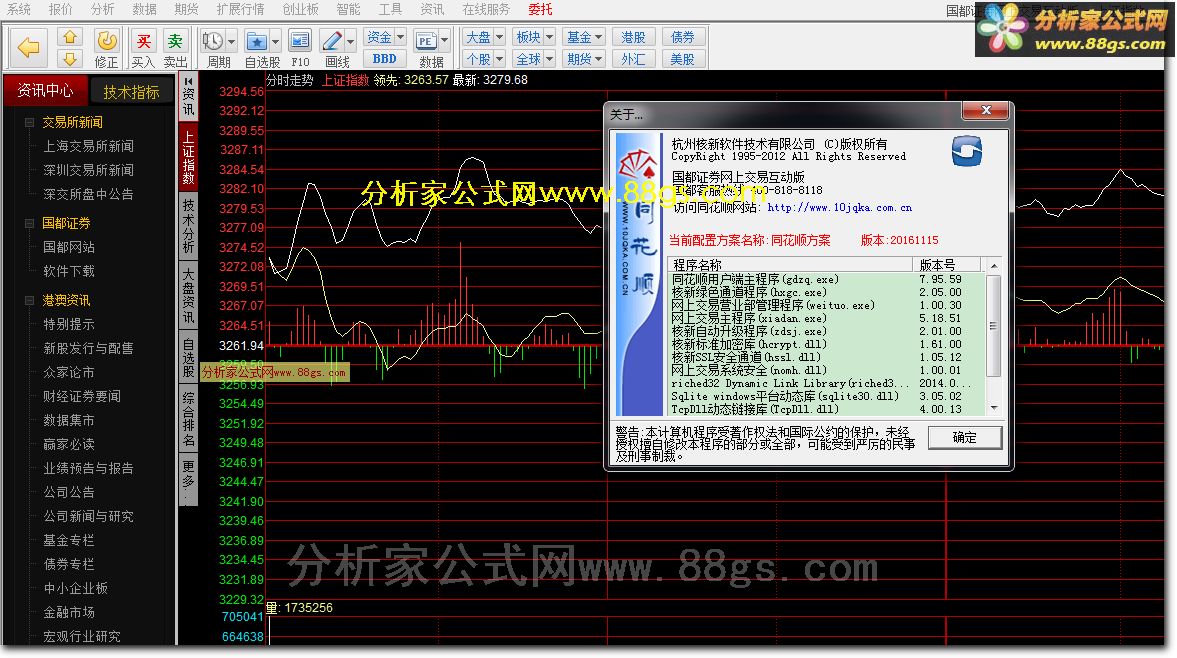Screen dimensions: 1177x658
Task: Click the 周期 clock icon
Action: [x=212, y=41]
